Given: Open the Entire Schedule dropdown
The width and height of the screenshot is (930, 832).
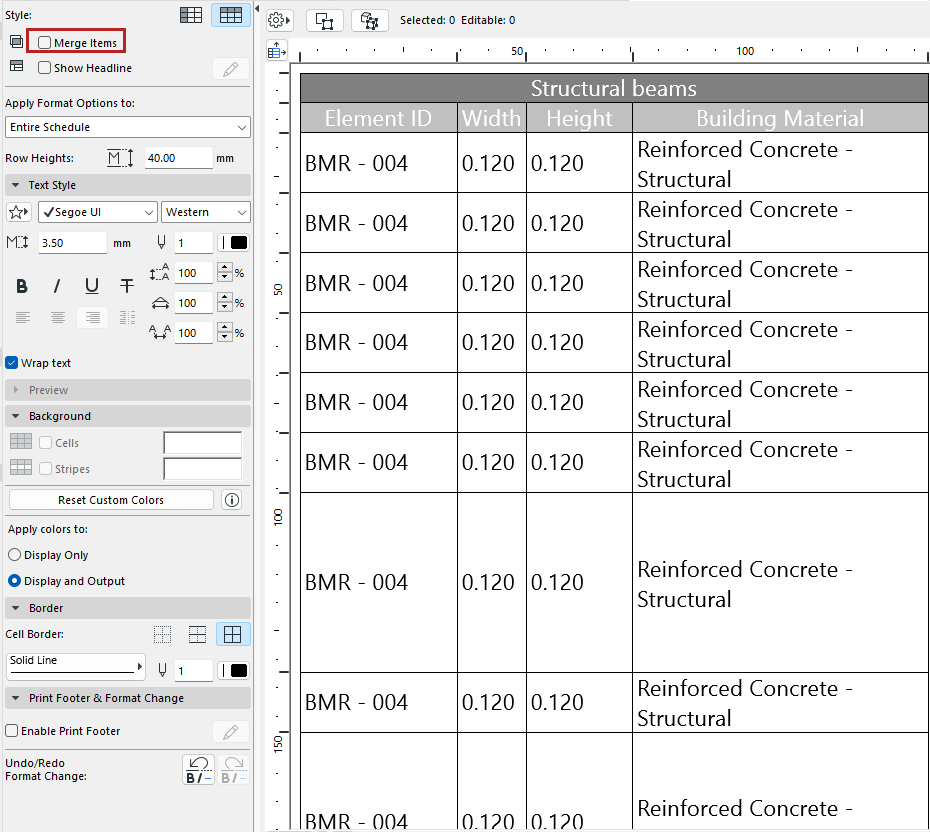Looking at the screenshot, I should (127, 127).
